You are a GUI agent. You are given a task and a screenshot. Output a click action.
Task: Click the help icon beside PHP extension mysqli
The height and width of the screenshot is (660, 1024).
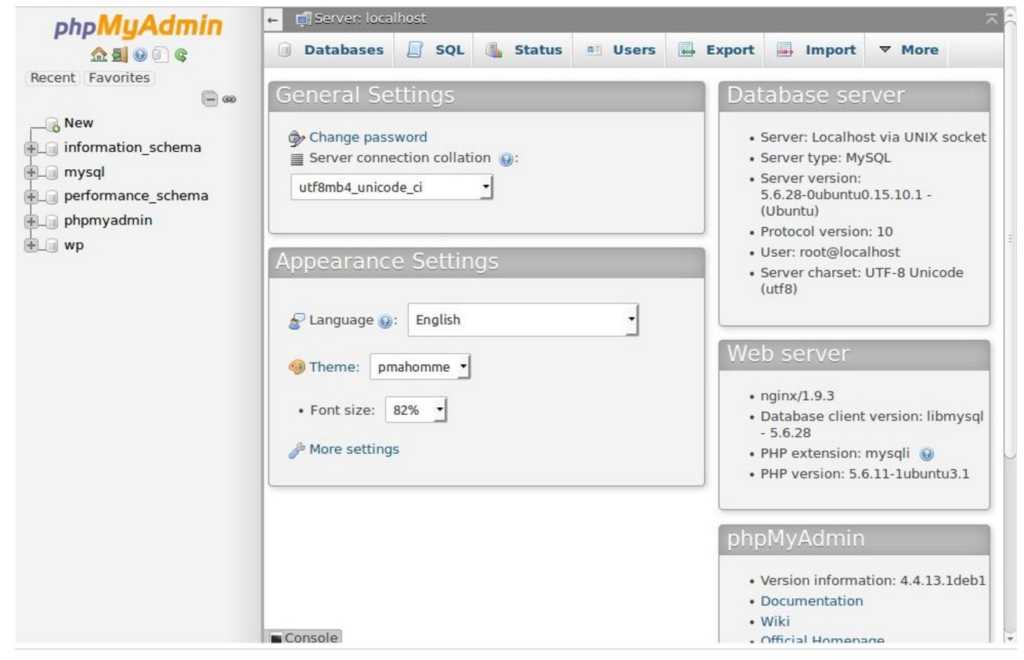pyautogui.click(x=926, y=454)
